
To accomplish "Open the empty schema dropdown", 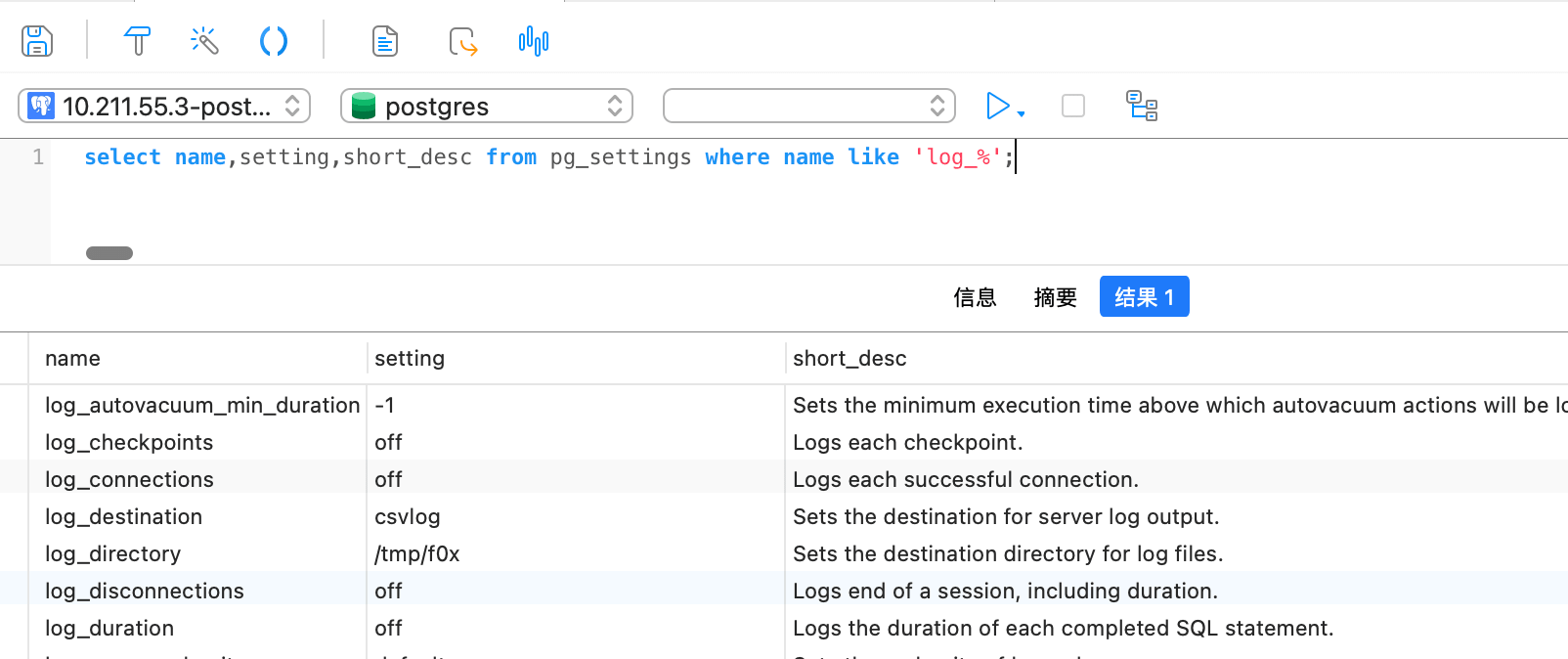I will pyautogui.click(x=808, y=106).
